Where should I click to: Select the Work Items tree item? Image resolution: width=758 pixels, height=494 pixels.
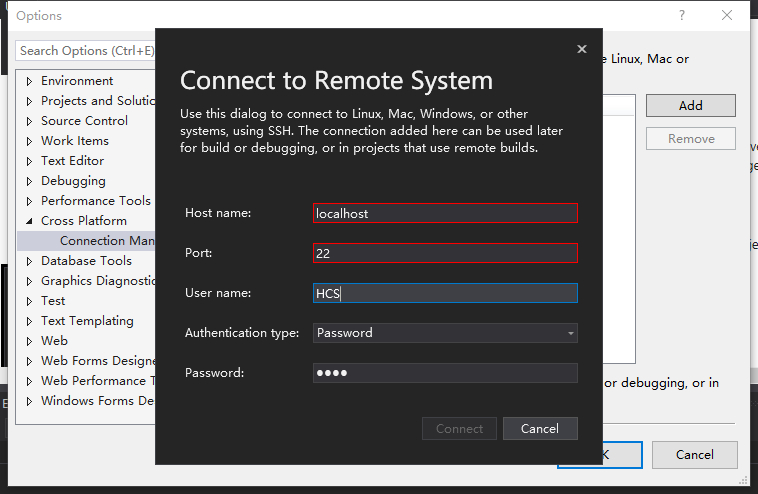click(75, 141)
